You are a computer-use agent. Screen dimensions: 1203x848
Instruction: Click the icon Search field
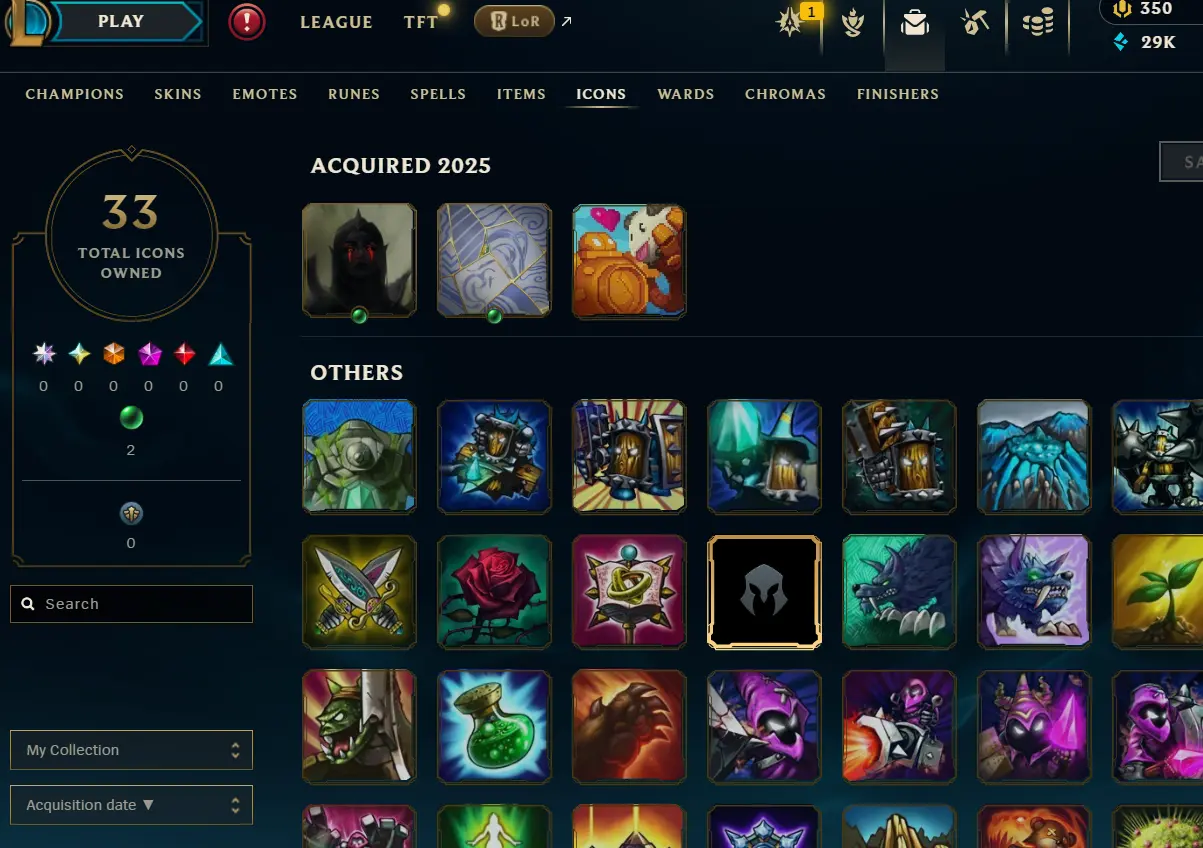pos(131,604)
